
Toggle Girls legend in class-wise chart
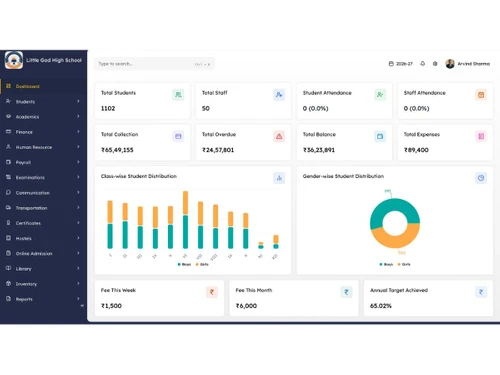coord(202,264)
